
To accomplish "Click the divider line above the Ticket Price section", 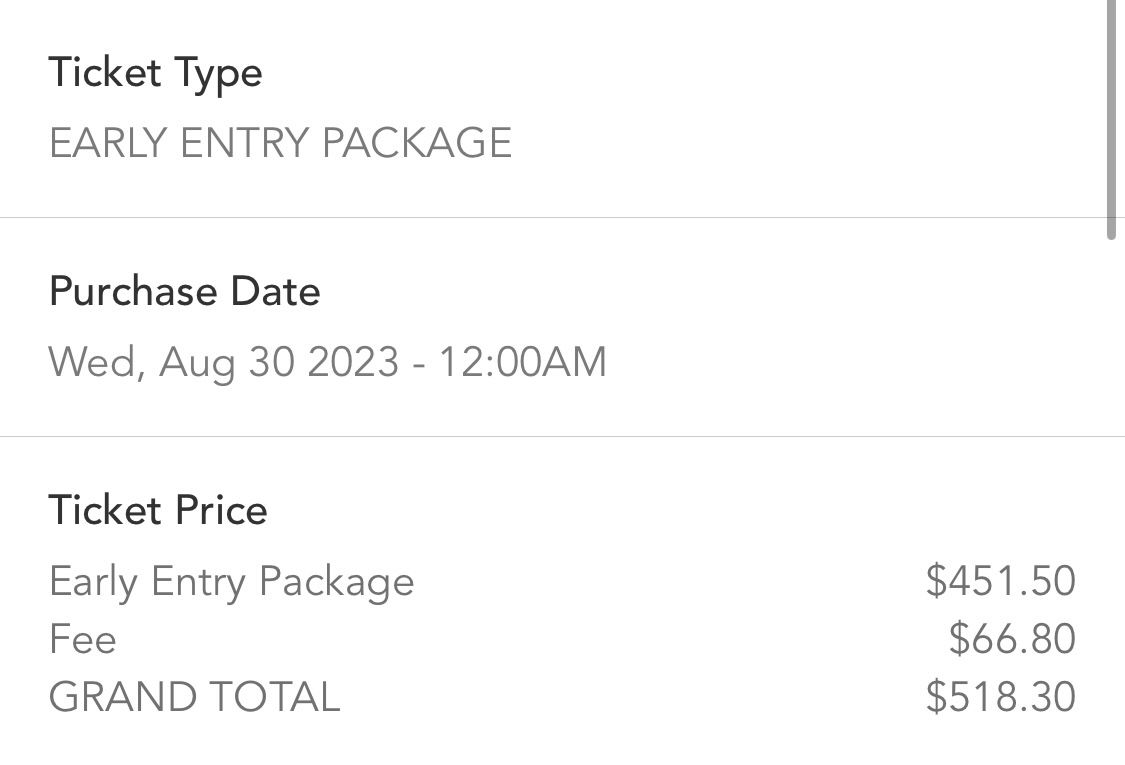I will pyautogui.click(x=562, y=436).
